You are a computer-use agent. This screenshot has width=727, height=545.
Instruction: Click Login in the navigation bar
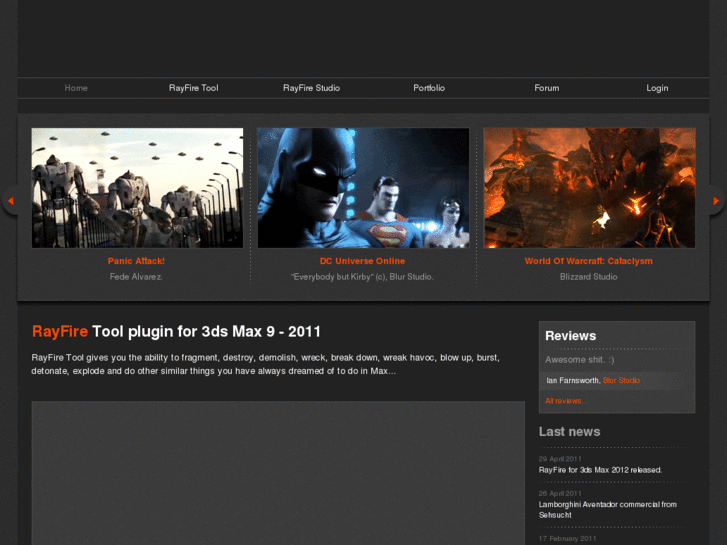(x=657, y=88)
